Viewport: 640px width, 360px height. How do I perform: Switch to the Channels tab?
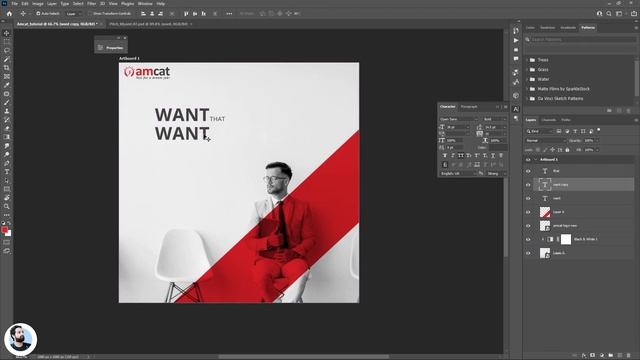pos(549,120)
